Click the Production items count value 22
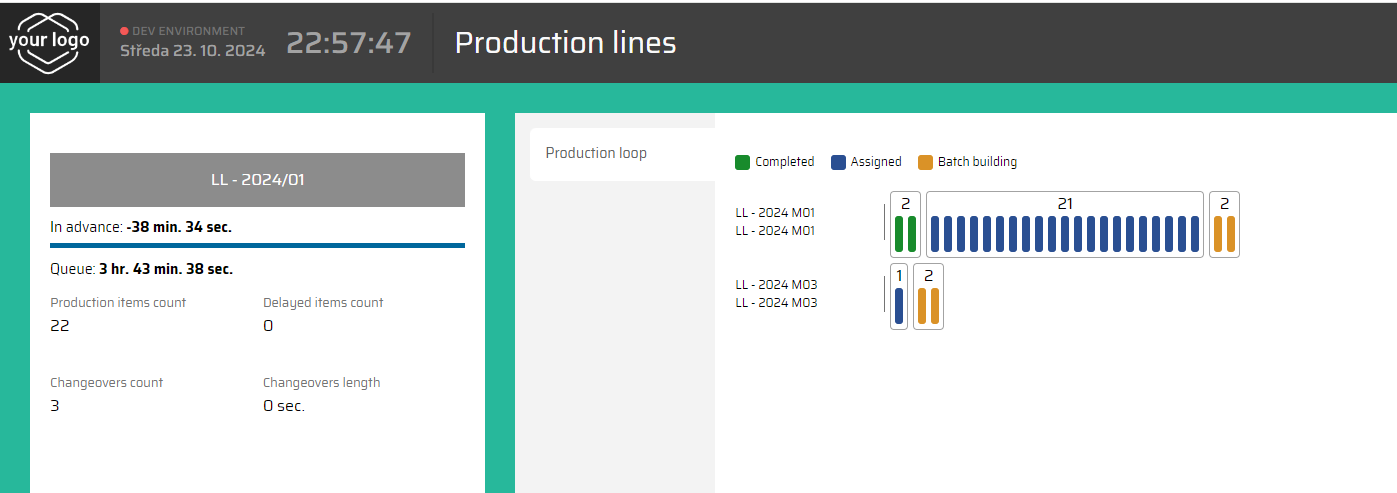 pyautogui.click(x=60, y=326)
